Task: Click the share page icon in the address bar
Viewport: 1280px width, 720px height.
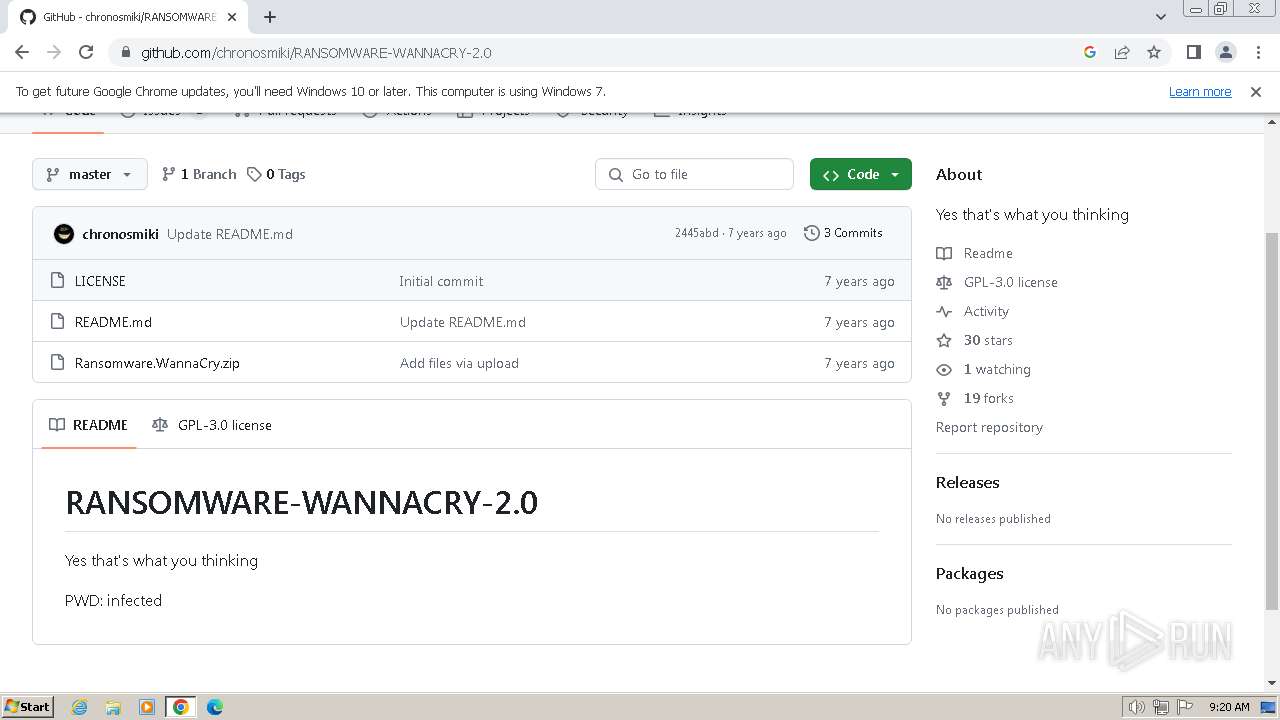Action: [1122, 52]
